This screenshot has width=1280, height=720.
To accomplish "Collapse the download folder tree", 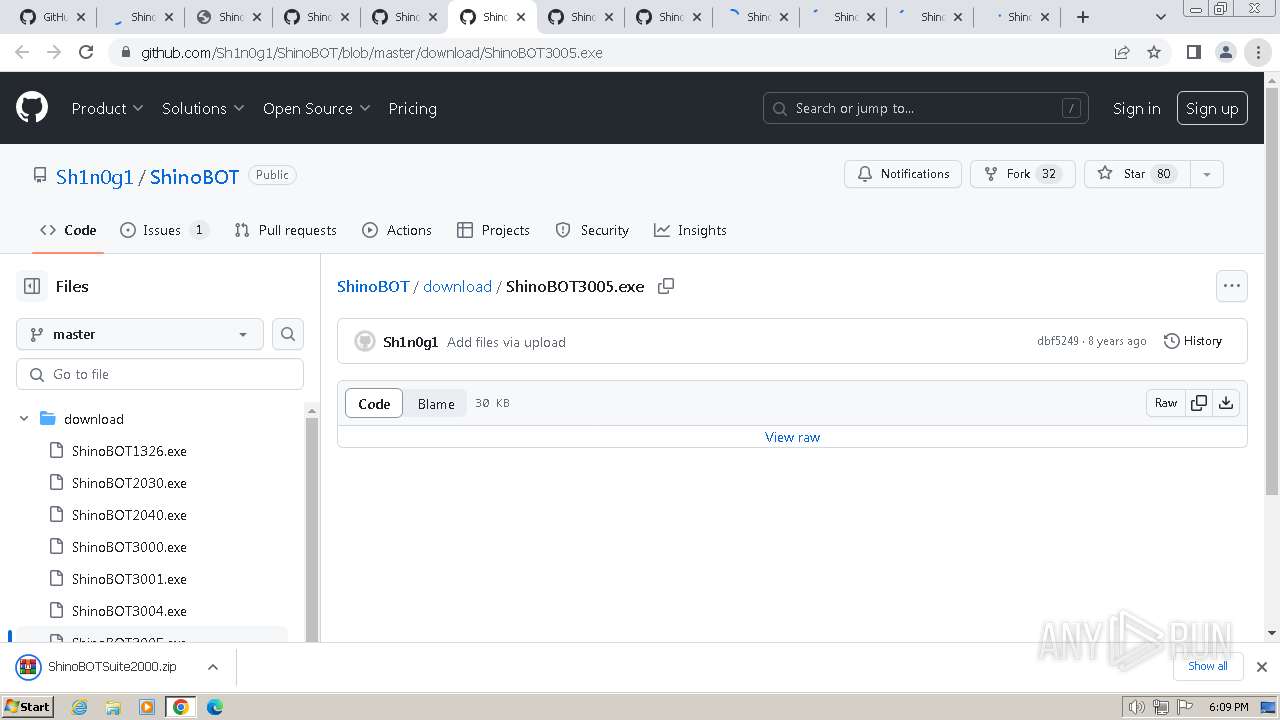I will (24, 419).
